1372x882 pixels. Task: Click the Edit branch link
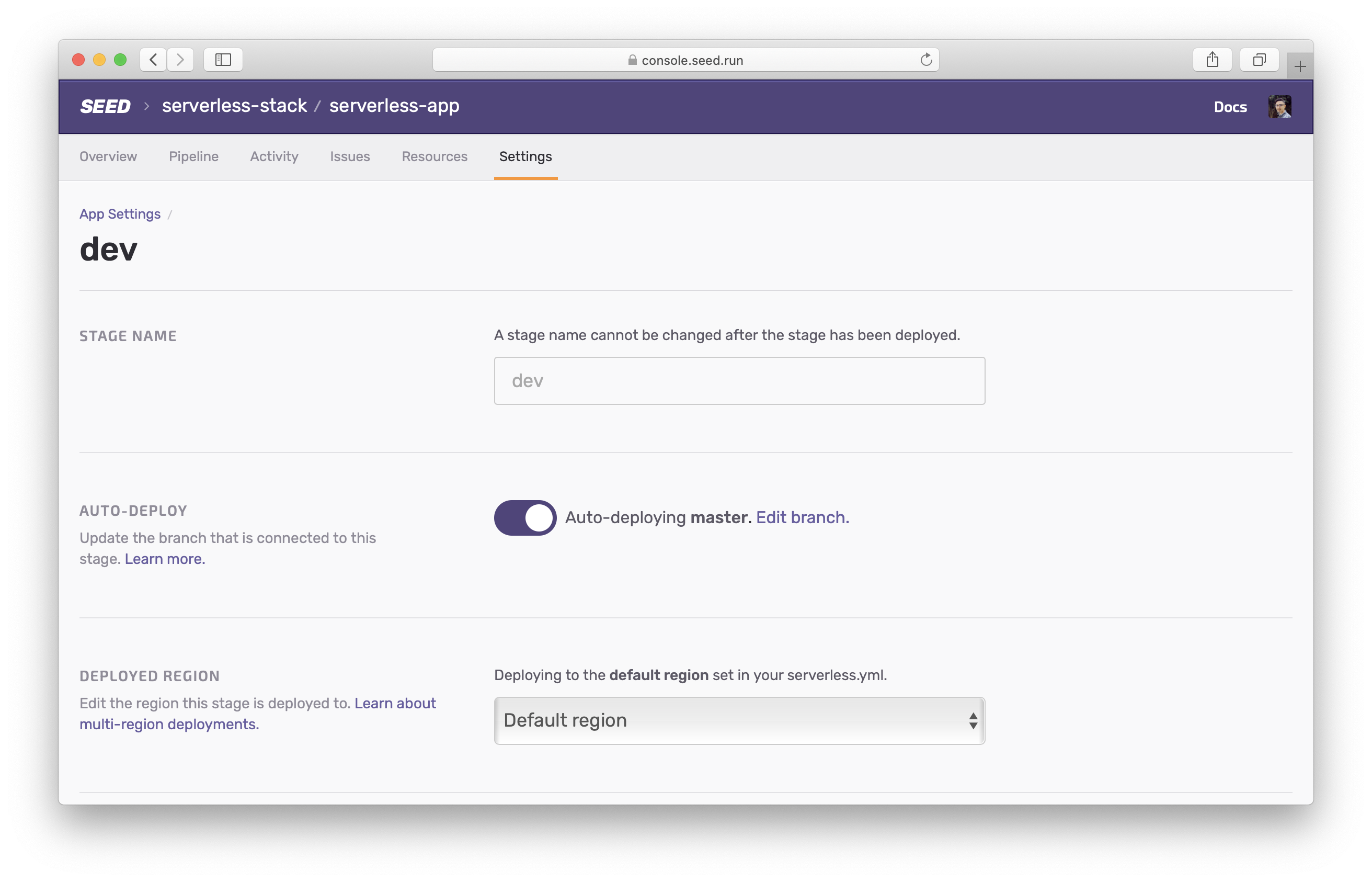coord(802,518)
